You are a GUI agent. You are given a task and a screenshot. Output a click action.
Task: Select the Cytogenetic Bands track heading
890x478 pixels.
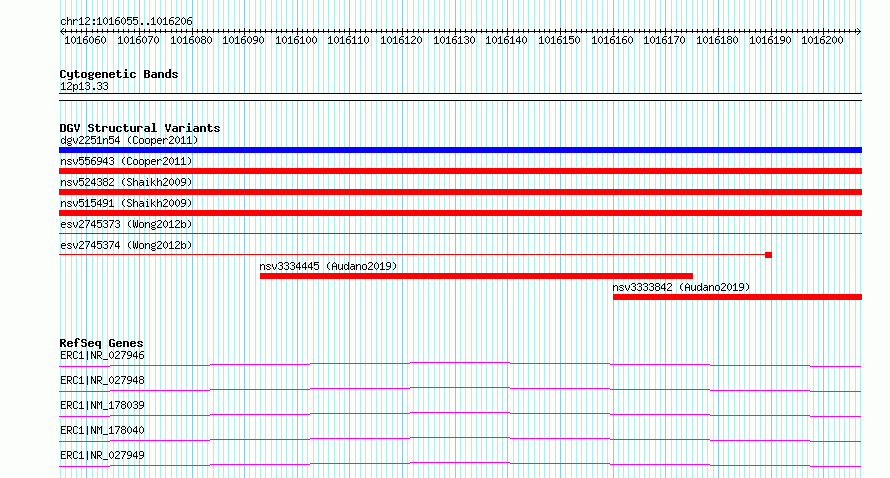click(119, 74)
